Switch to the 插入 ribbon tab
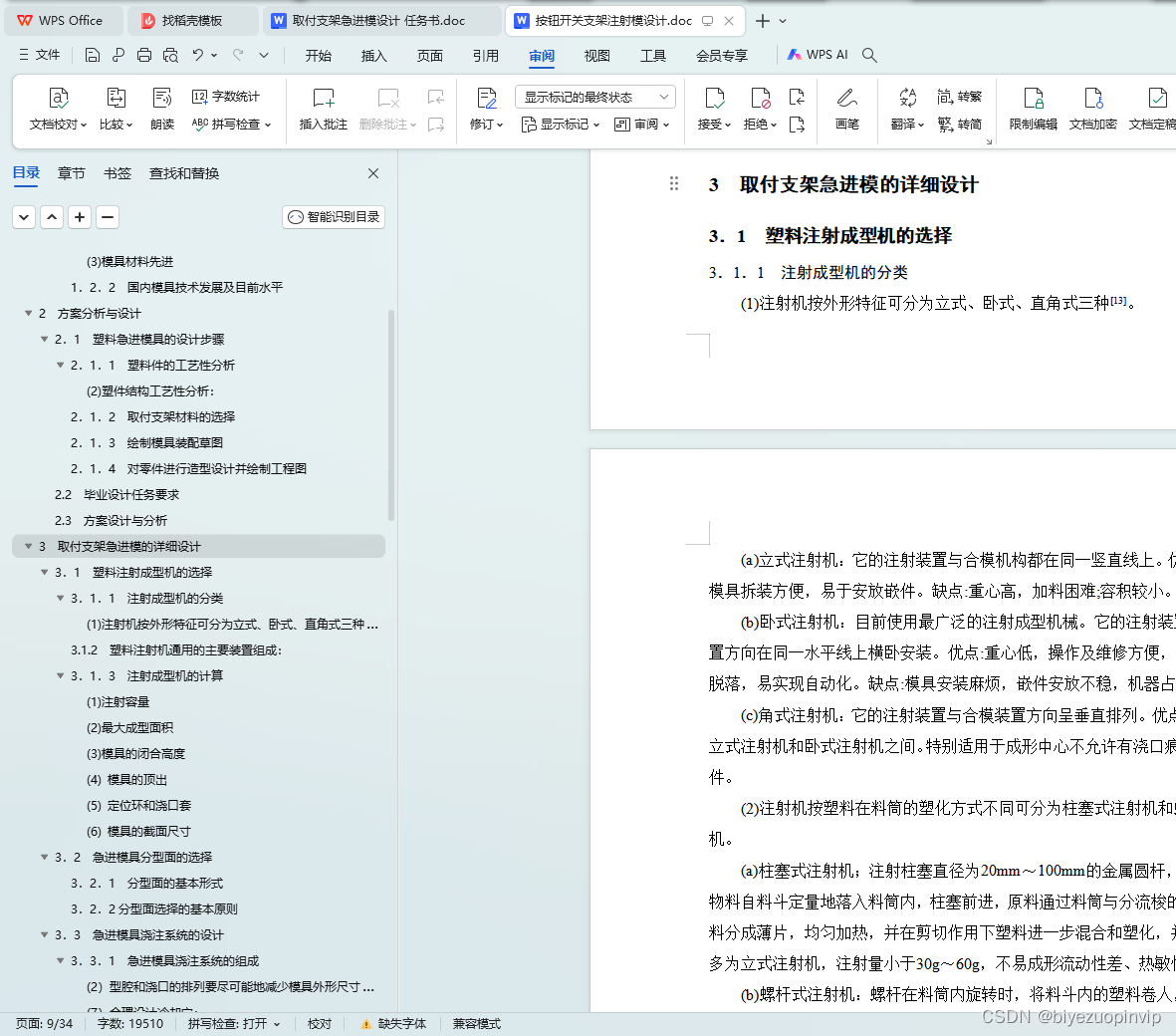Image resolution: width=1176 pixels, height=1036 pixels. (373, 56)
